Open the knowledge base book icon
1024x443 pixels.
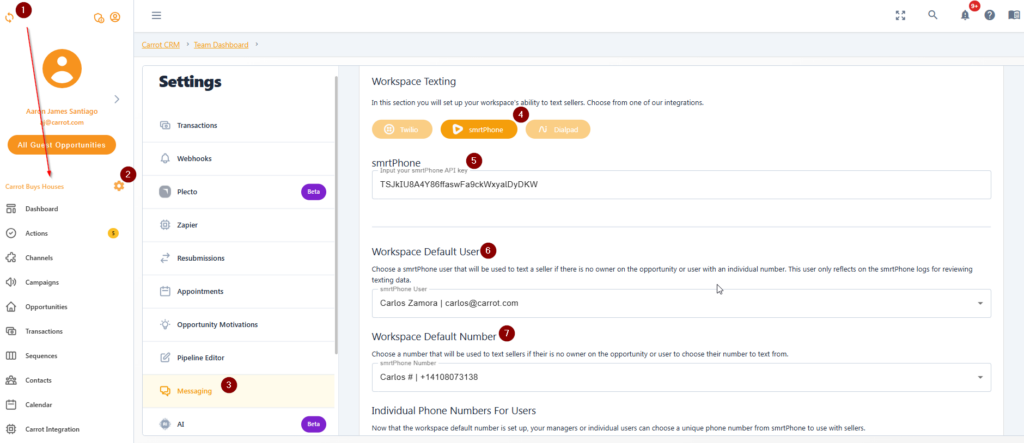(x=1013, y=15)
